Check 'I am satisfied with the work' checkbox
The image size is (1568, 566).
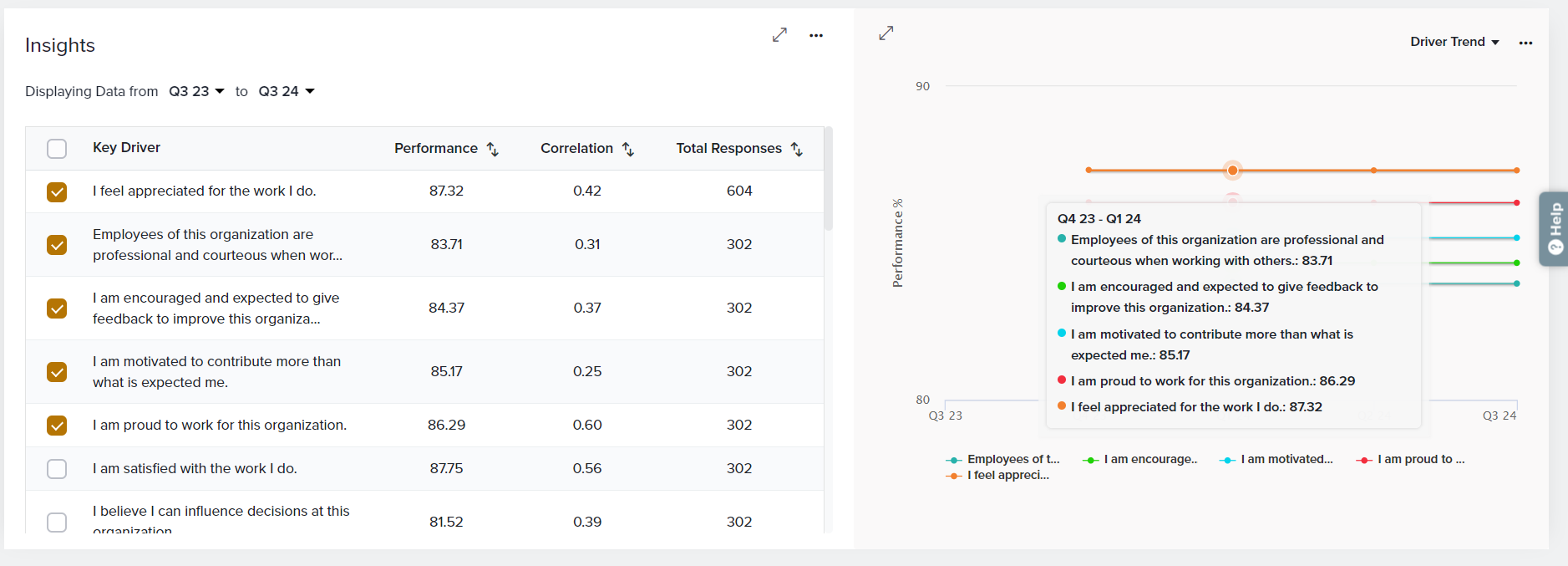click(57, 469)
